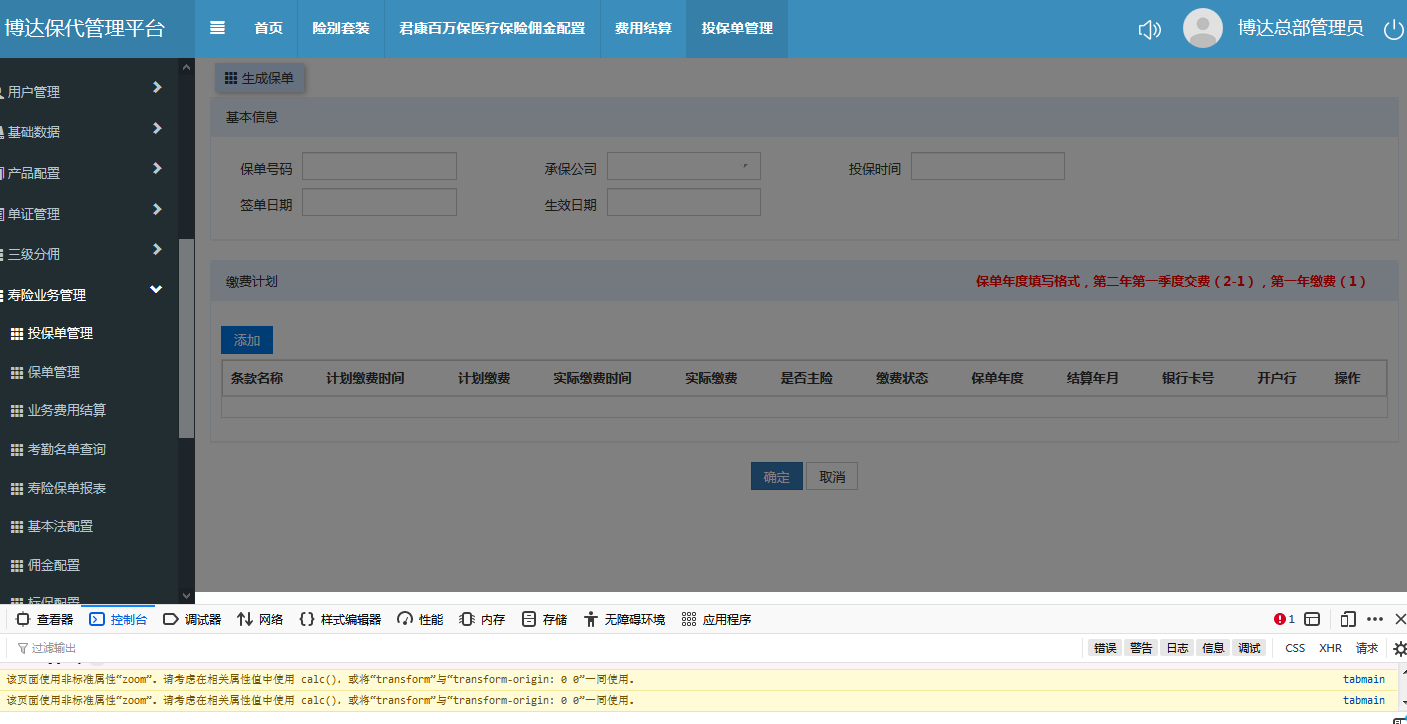The width and height of the screenshot is (1407, 724).
Task: Click the user avatar picture
Action: [1203, 28]
